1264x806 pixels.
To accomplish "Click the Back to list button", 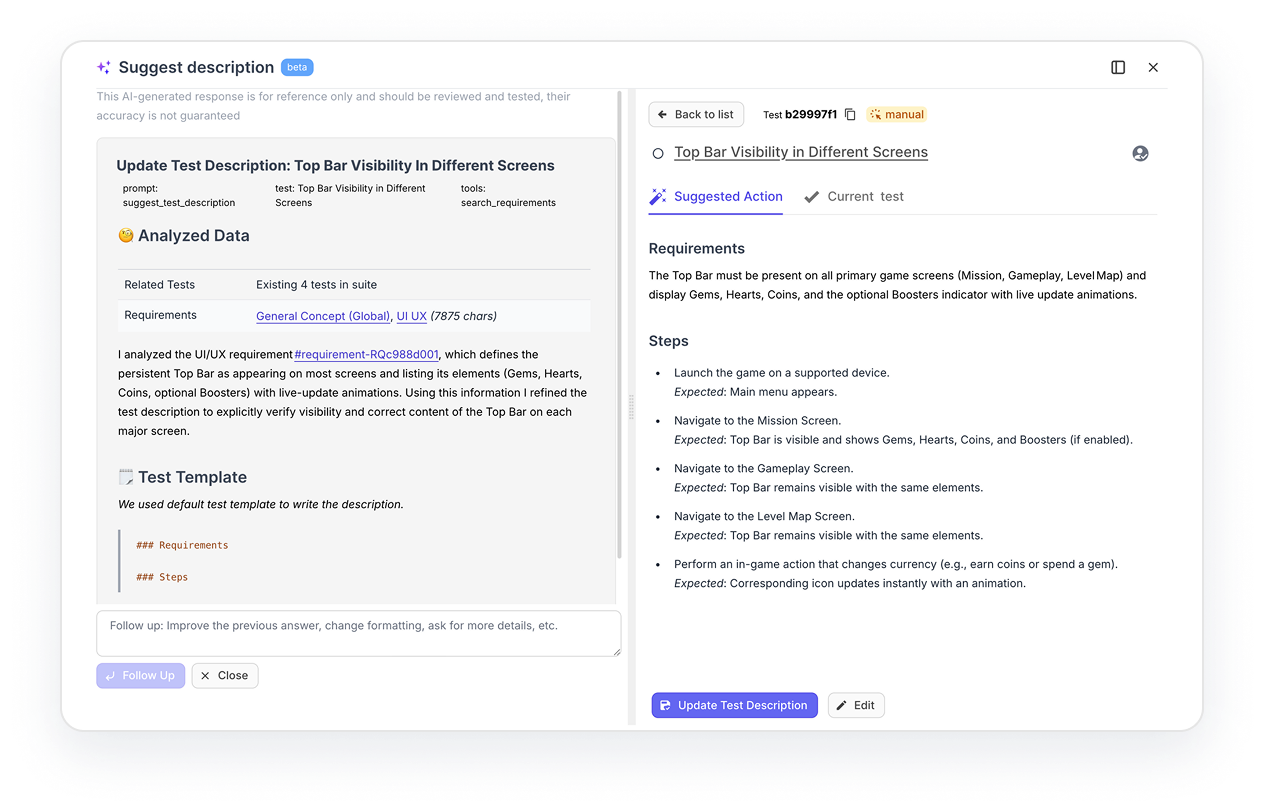I will click(x=696, y=115).
